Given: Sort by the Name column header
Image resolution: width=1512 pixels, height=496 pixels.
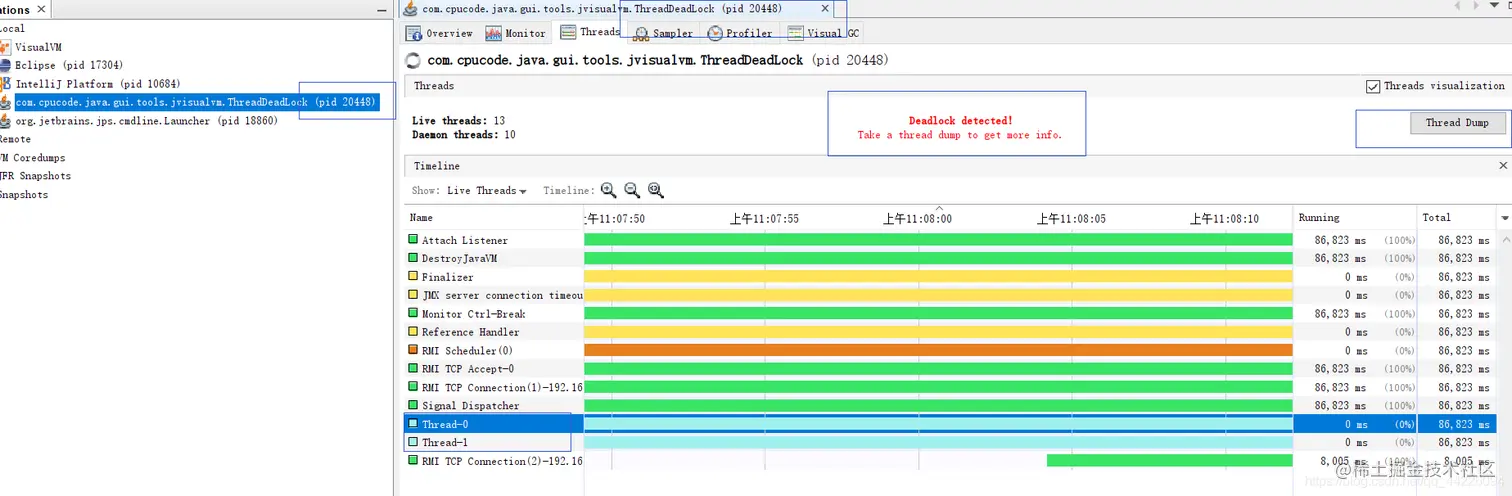Looking at the screenshot, I should tap(493, 217).
